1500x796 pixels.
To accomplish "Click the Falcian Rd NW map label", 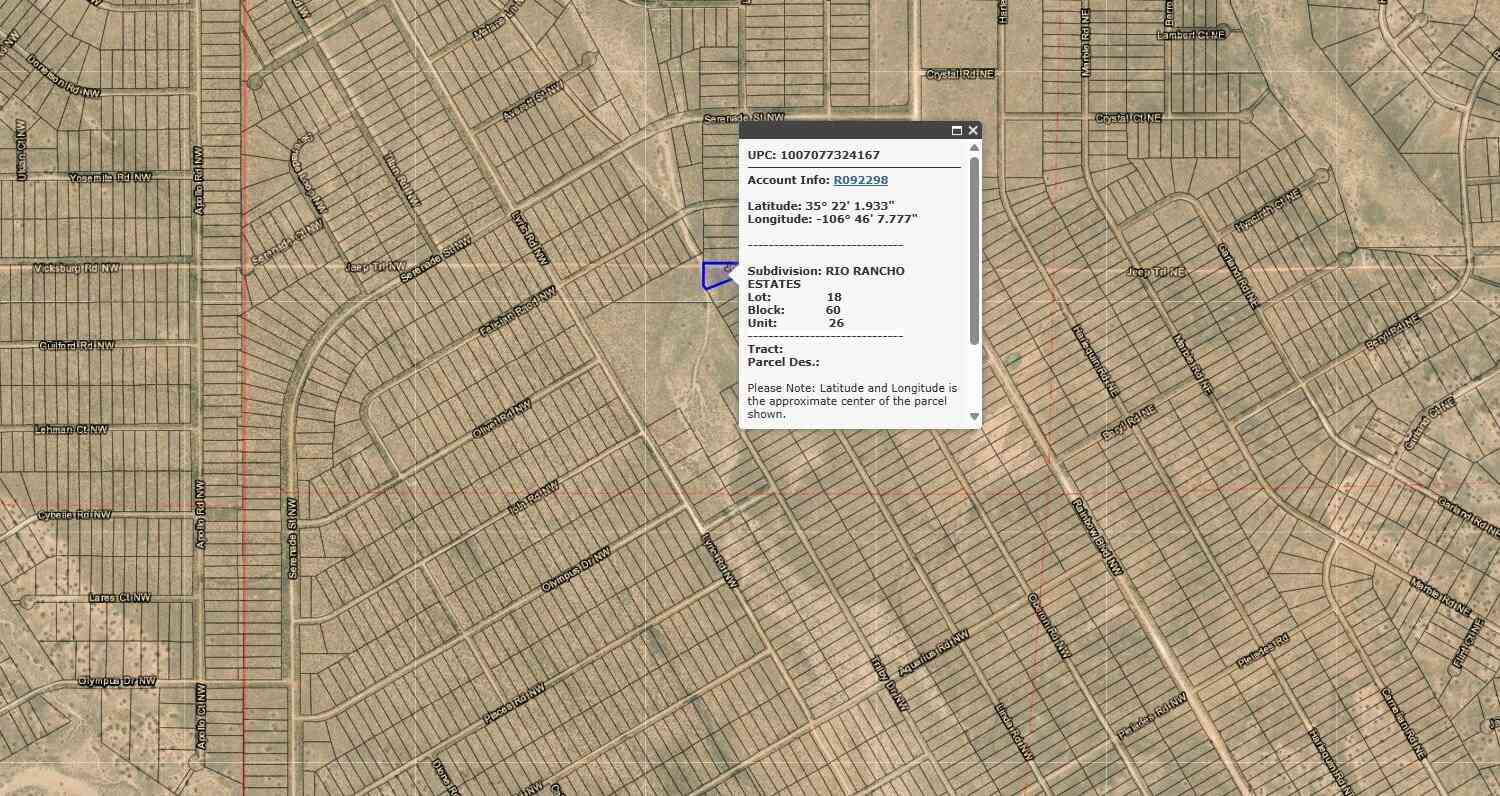I will [517, 311].
